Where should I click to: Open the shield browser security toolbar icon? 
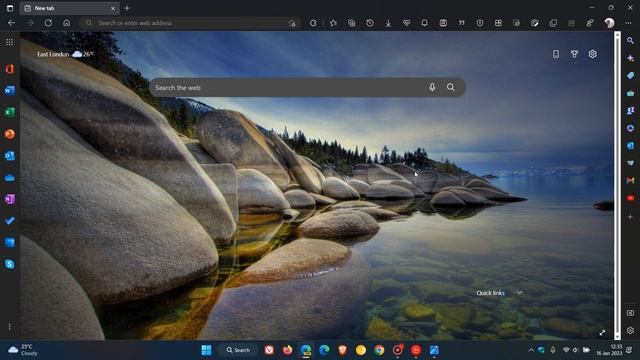(x=480, y=23)
